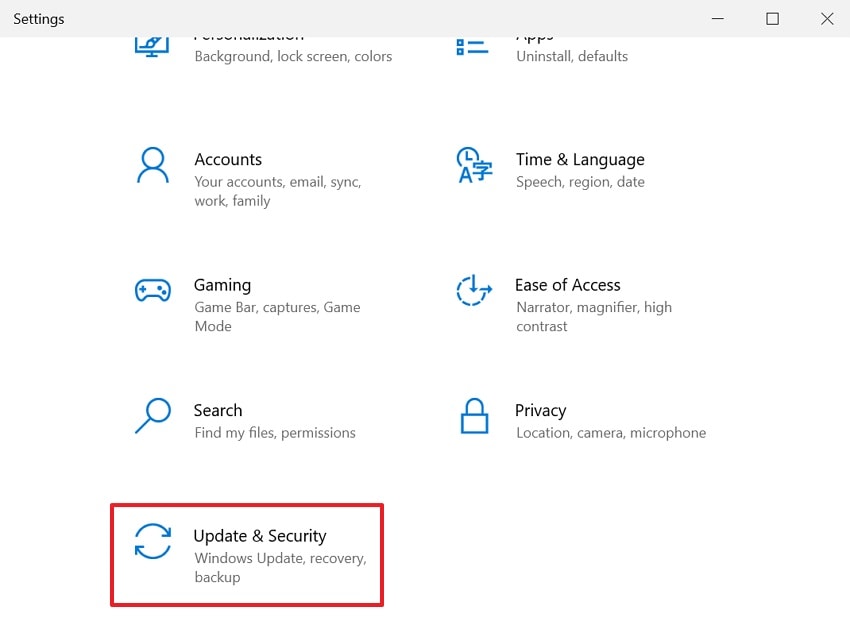Click the Search magnifier icon

[152, 416]
